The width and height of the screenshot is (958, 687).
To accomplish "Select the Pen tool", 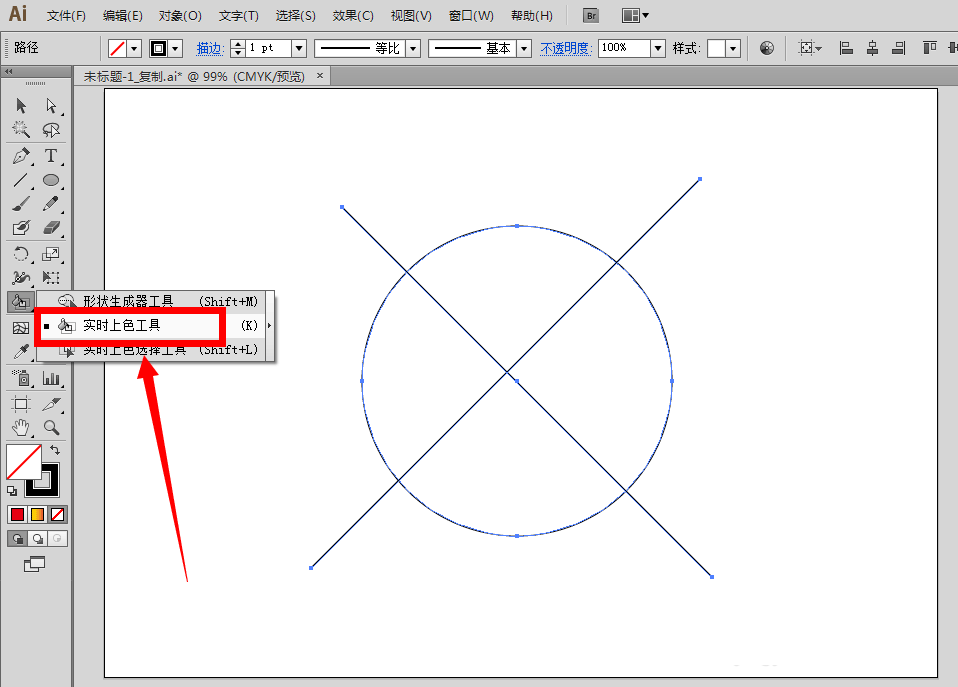I will (x=21, y=156).
